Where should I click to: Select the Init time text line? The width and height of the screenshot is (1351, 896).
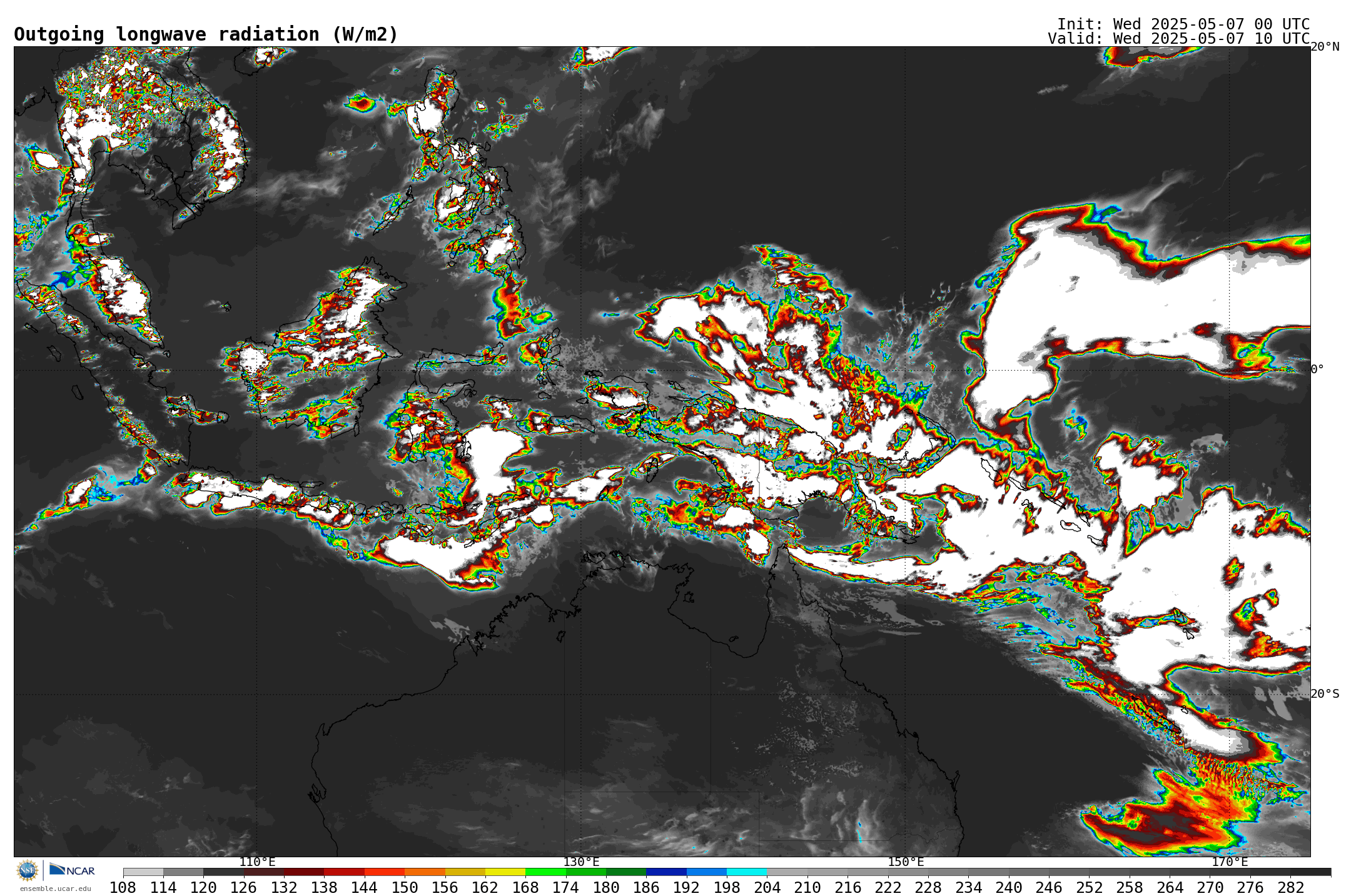1183,24
